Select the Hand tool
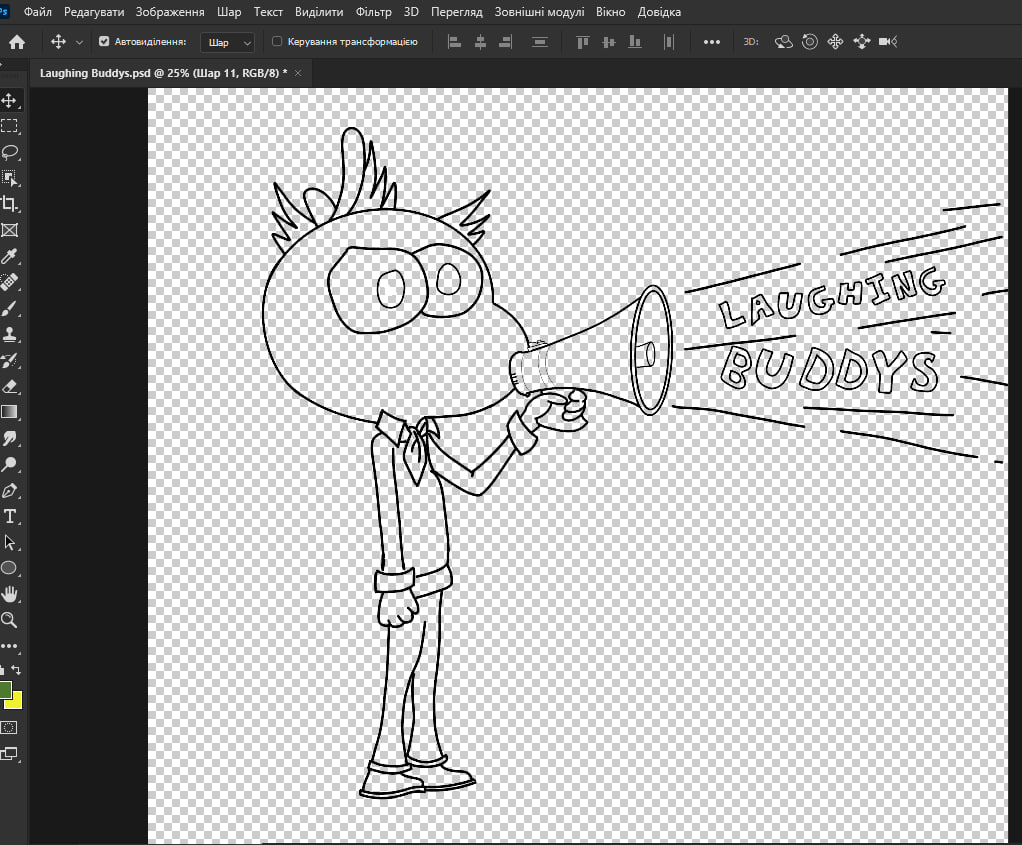1022x845 pixels. point(9,594)
